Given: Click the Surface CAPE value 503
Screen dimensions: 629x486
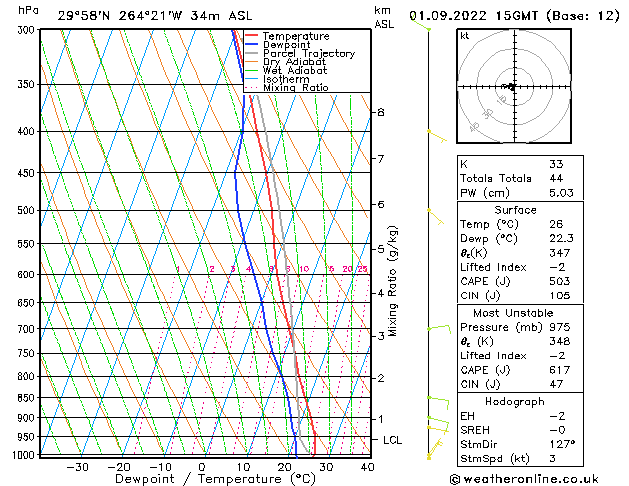Looking at the screenshot, I should 560,281.
